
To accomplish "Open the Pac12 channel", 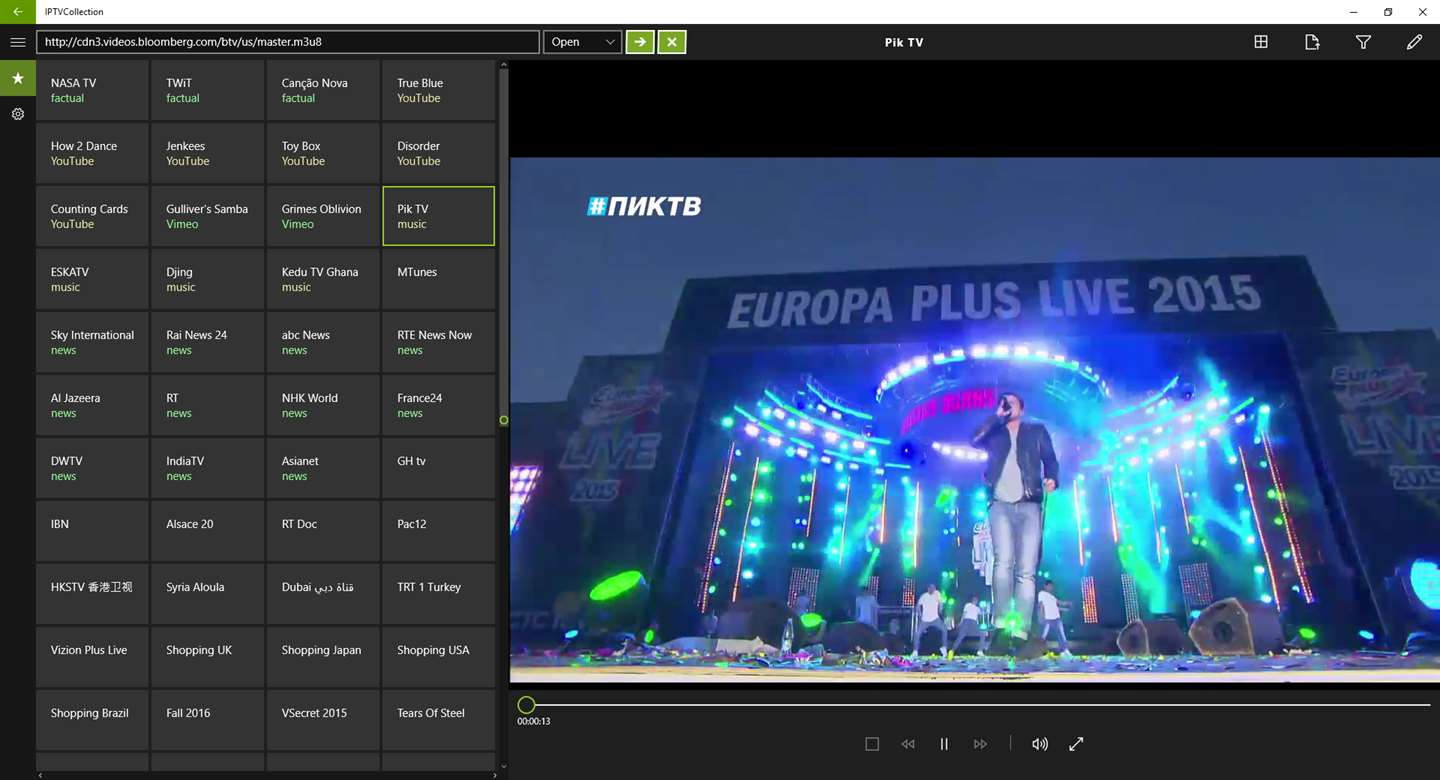I will point(439,531).
